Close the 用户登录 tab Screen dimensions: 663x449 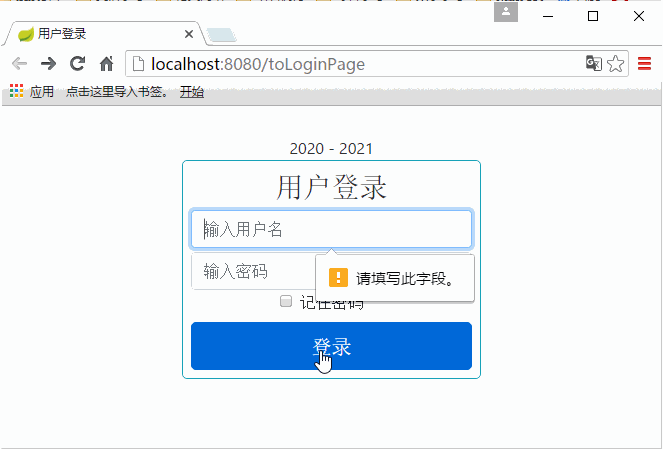tap(189, 34)
